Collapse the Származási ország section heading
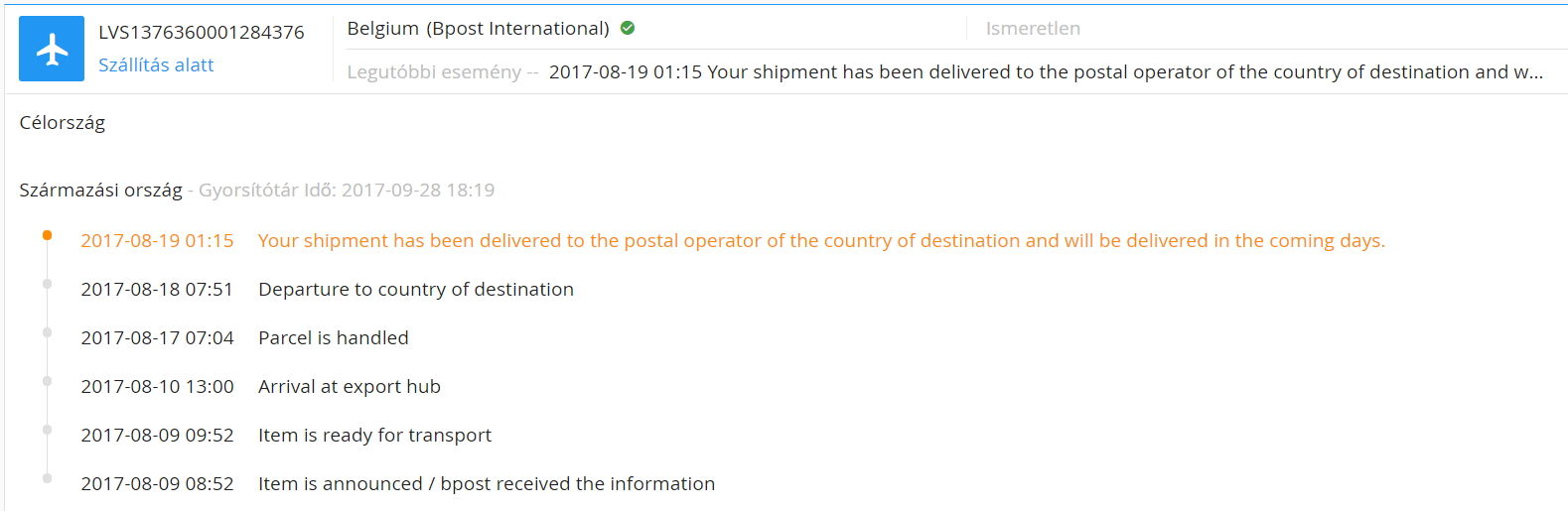Image resolution: width=1568 pixels, height=511 pixels. coord(100,190)
